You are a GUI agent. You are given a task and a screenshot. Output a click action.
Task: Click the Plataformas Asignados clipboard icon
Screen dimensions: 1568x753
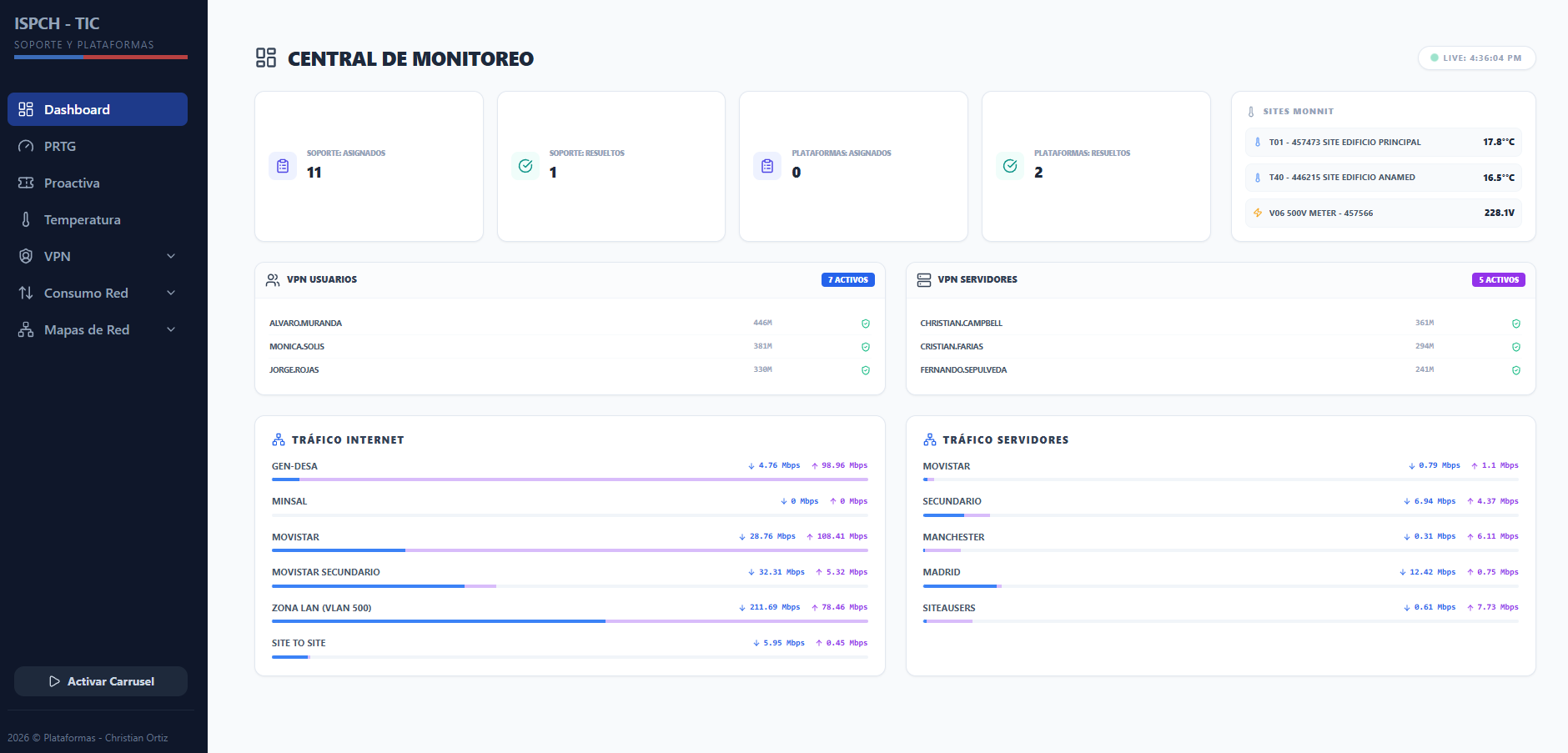767,166
